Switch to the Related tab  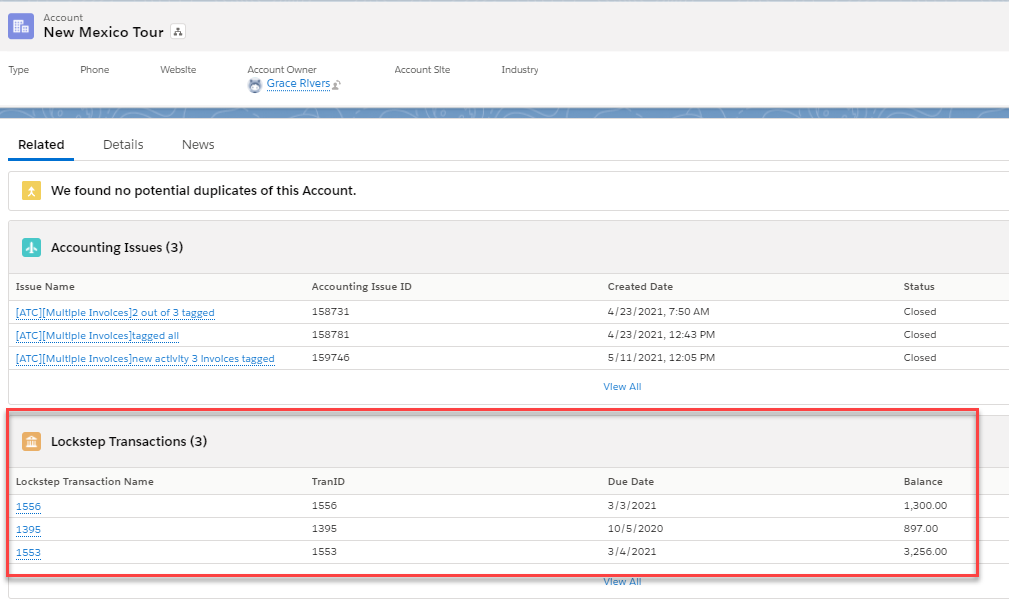pyautogui.click(x=41, y=145)
